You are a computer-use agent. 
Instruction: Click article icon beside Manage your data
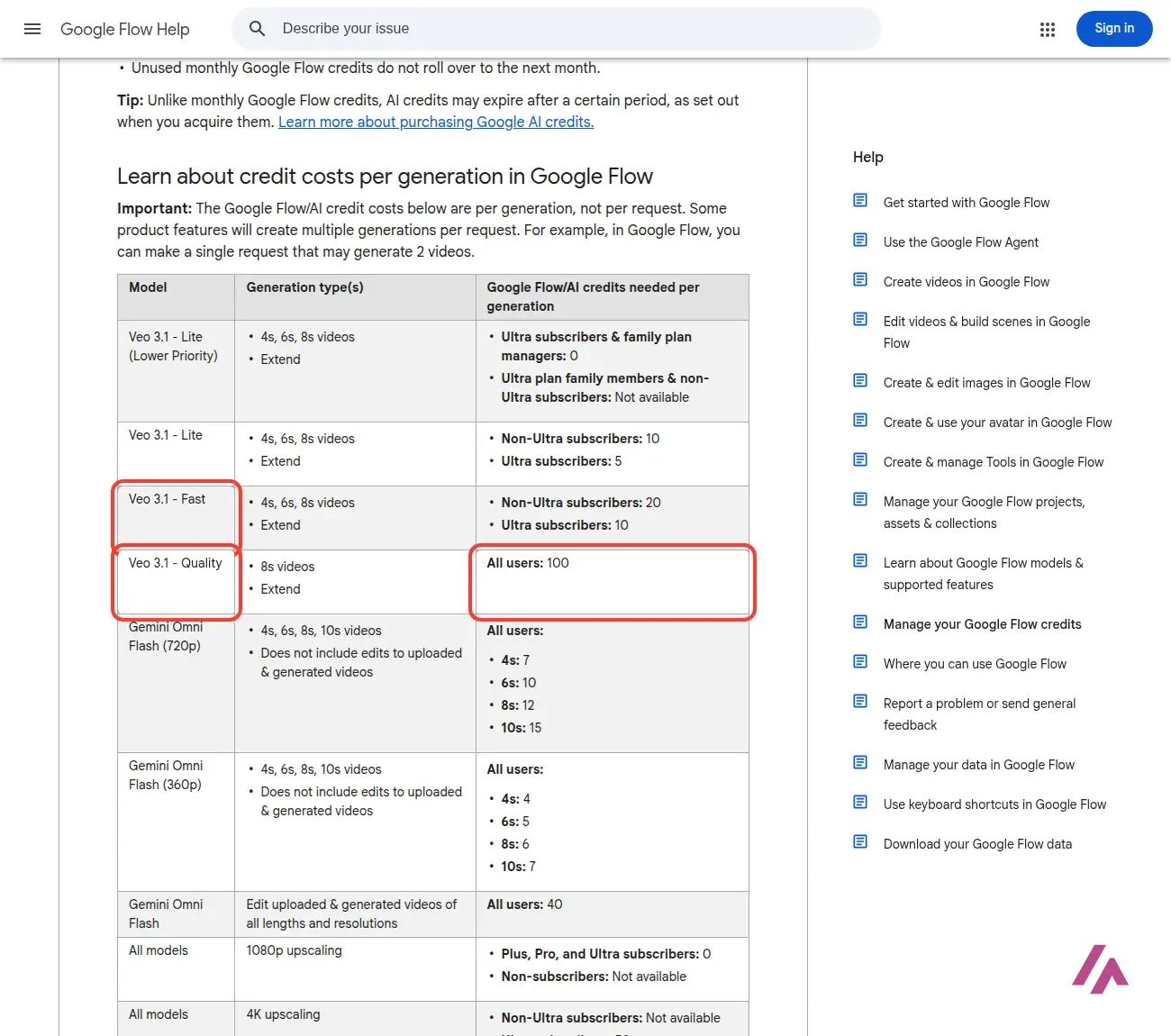point(860,762)
